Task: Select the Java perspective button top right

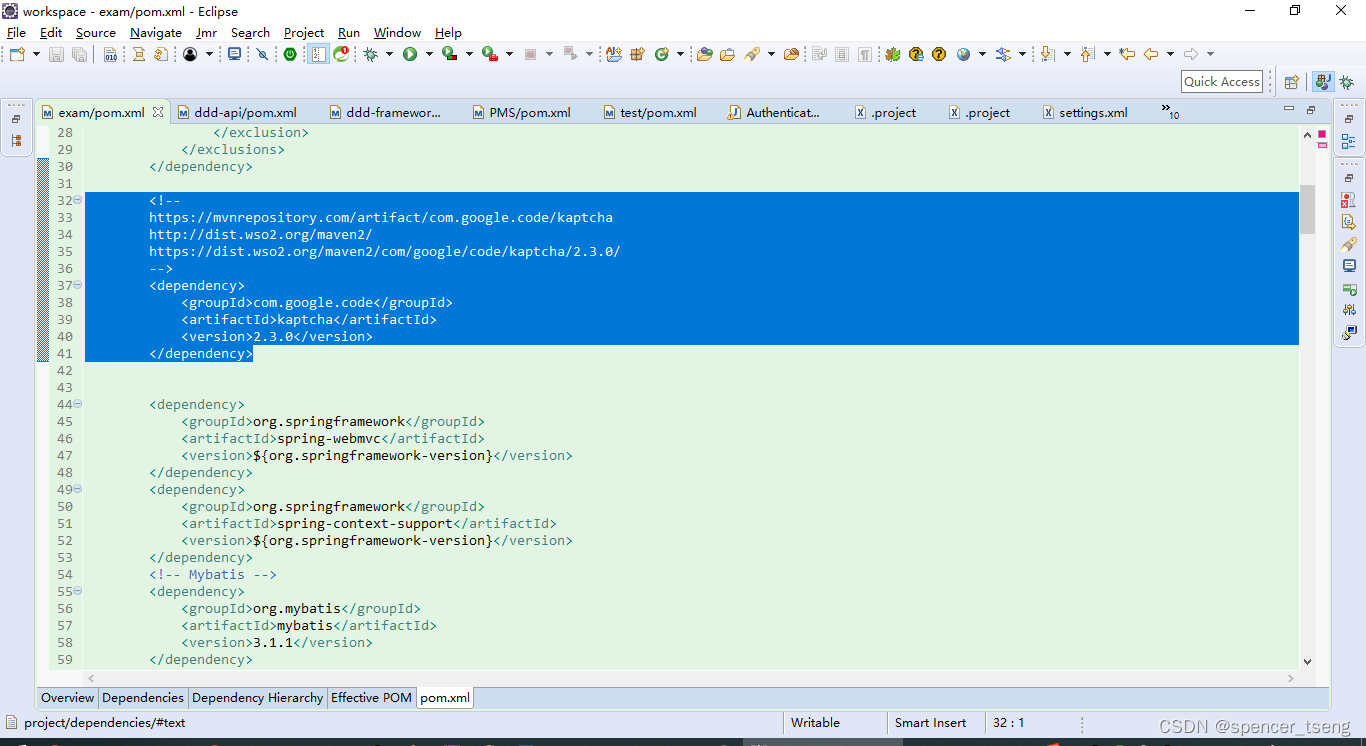Action: [1322, 81]
